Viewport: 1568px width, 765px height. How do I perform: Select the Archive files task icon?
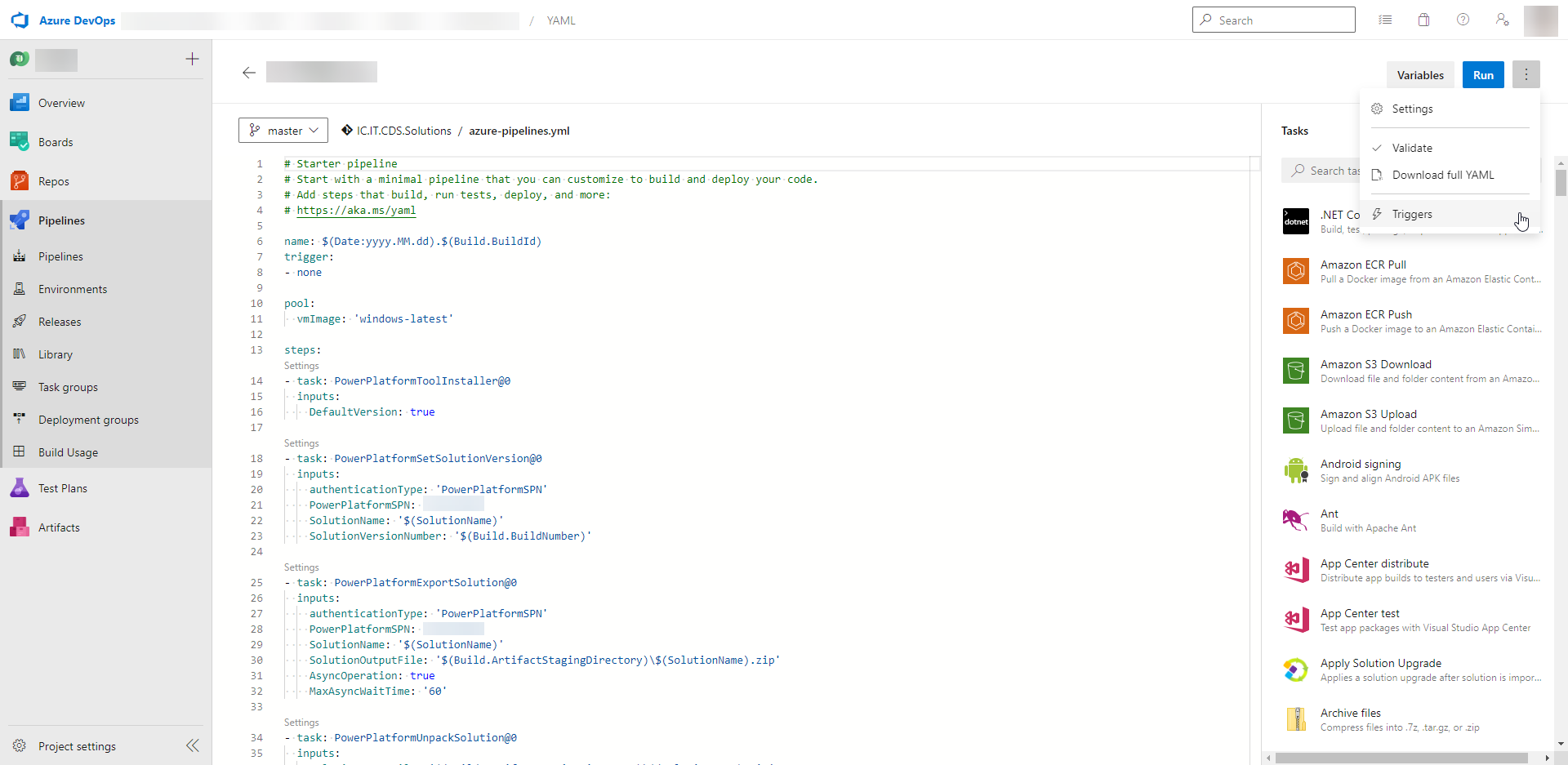click(1296, 719)
